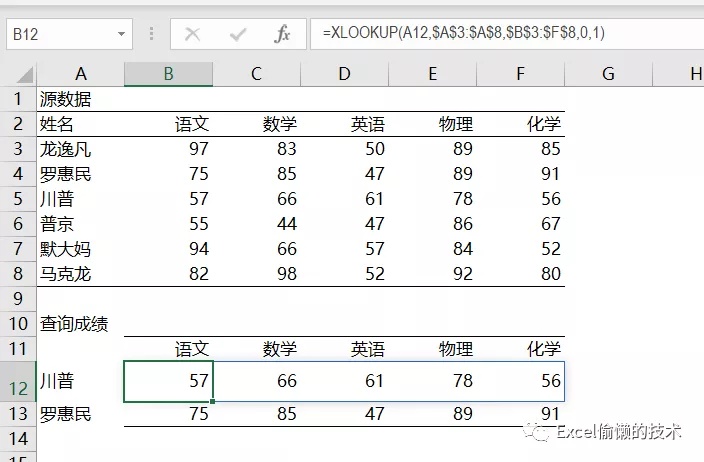The height and width of the screenshot is (462, 704).
Task: Select row 2 header
Action: (x=18, y=123)
